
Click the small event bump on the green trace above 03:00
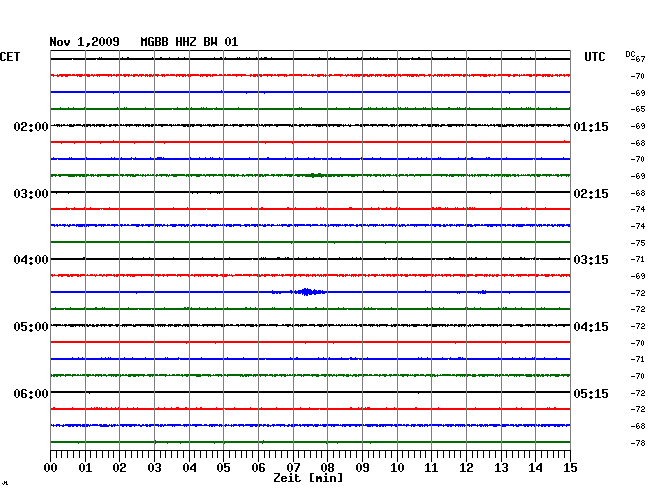pos(315,175)
